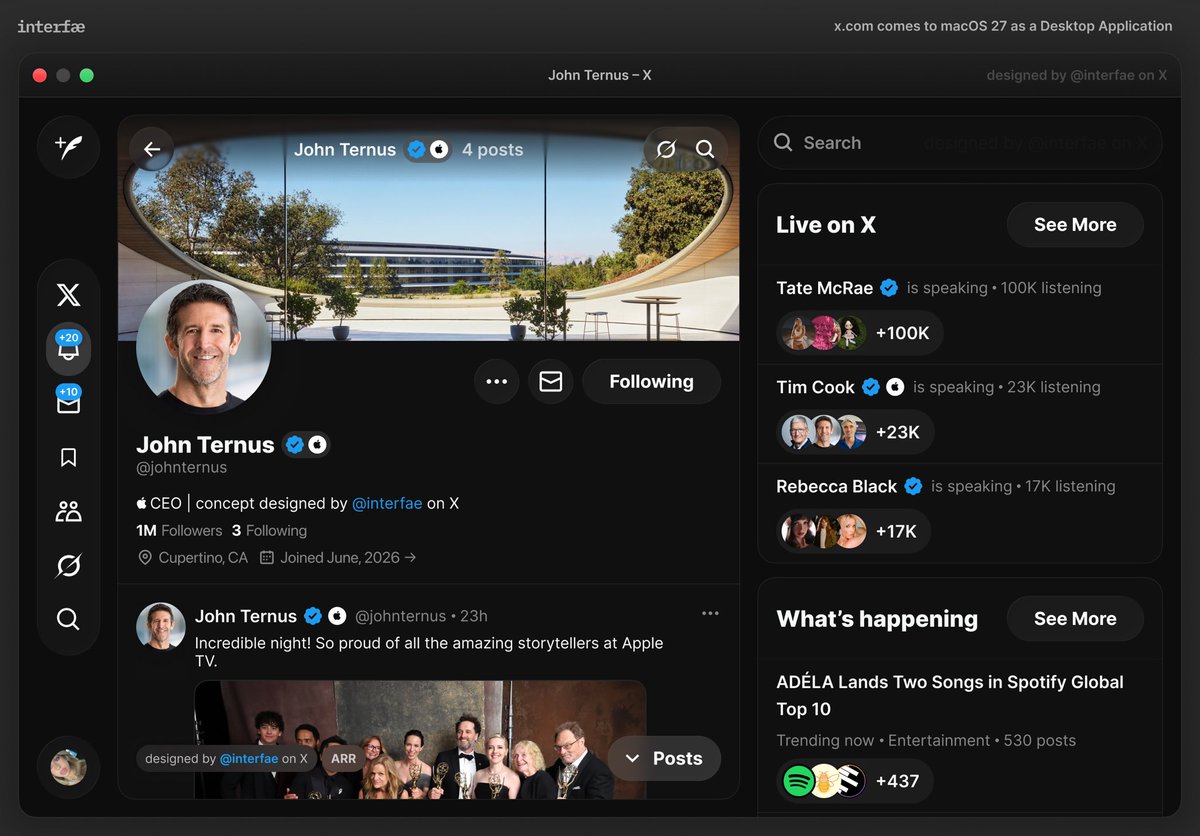Search posts using the profile header magnifier

(x=705, y=149)
